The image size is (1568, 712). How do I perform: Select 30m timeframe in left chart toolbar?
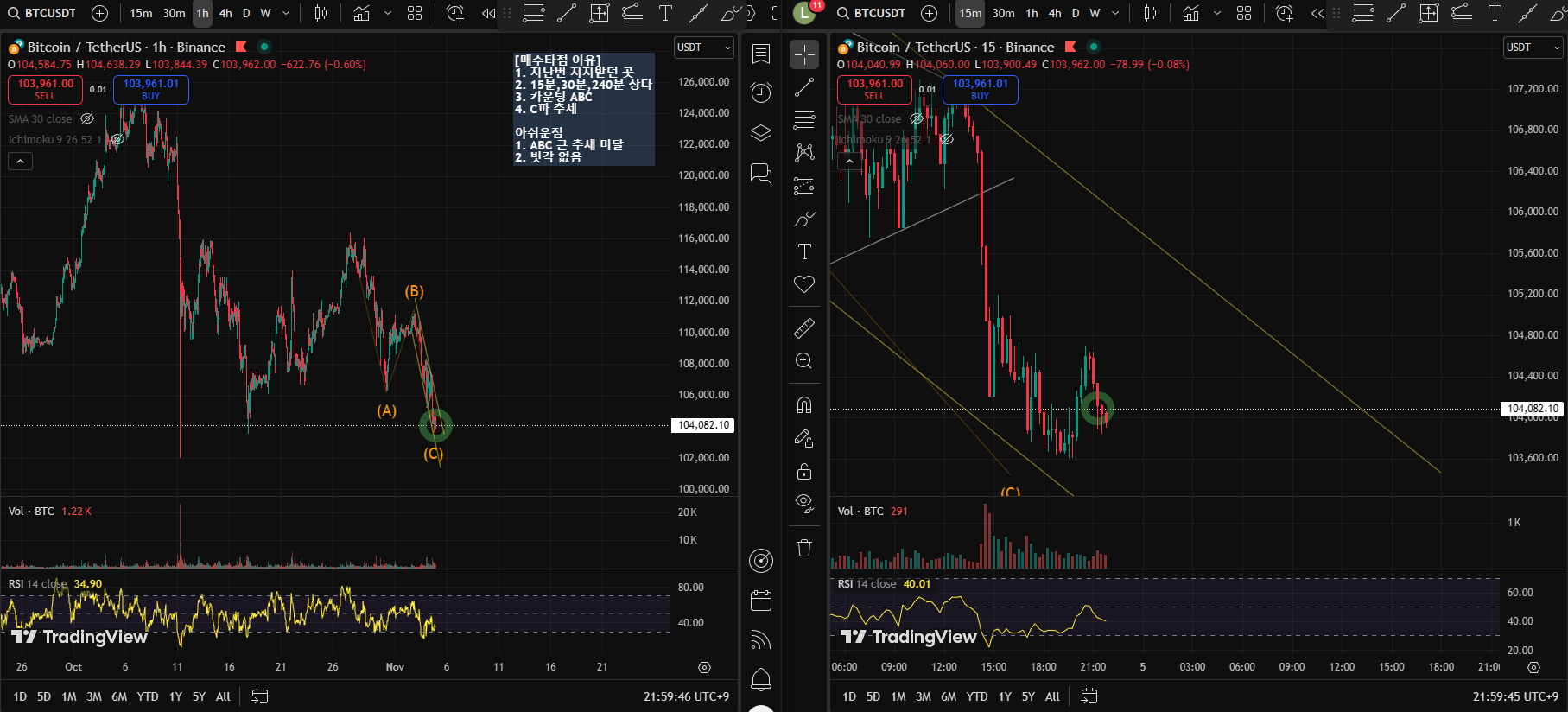tap(174, 13)
